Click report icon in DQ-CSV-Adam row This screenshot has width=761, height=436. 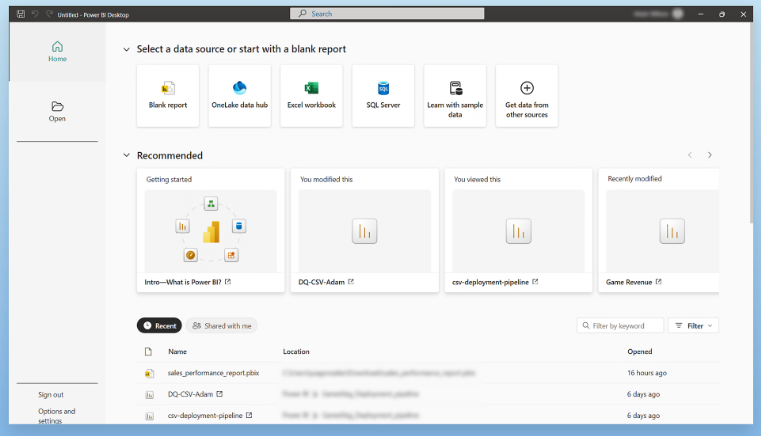(x=149, y=395)
